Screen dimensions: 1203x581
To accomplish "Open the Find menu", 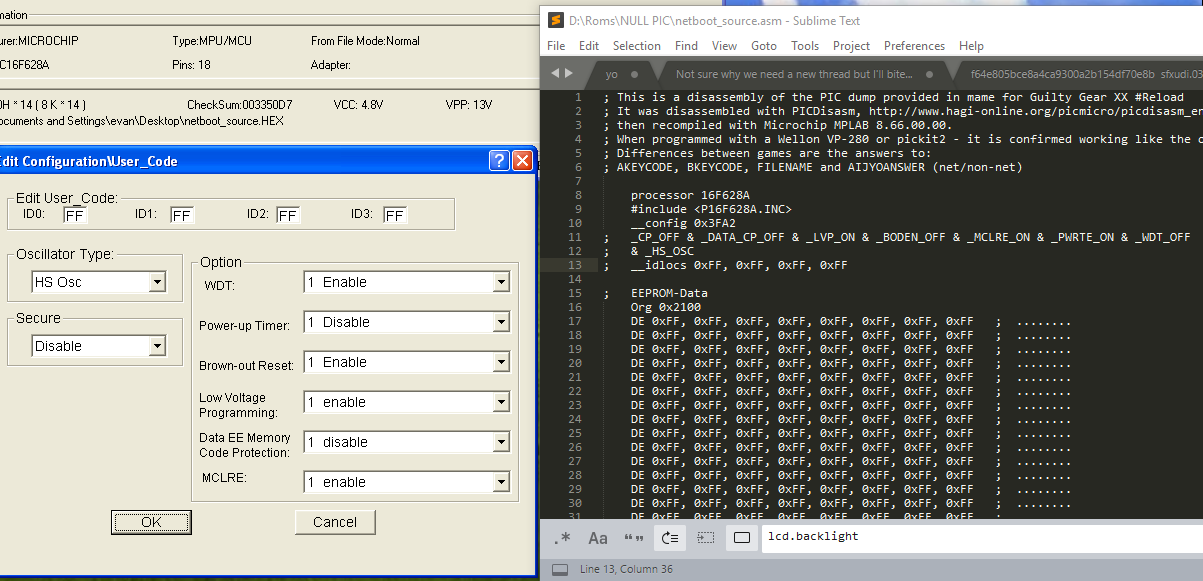I will tap(686, 46).
